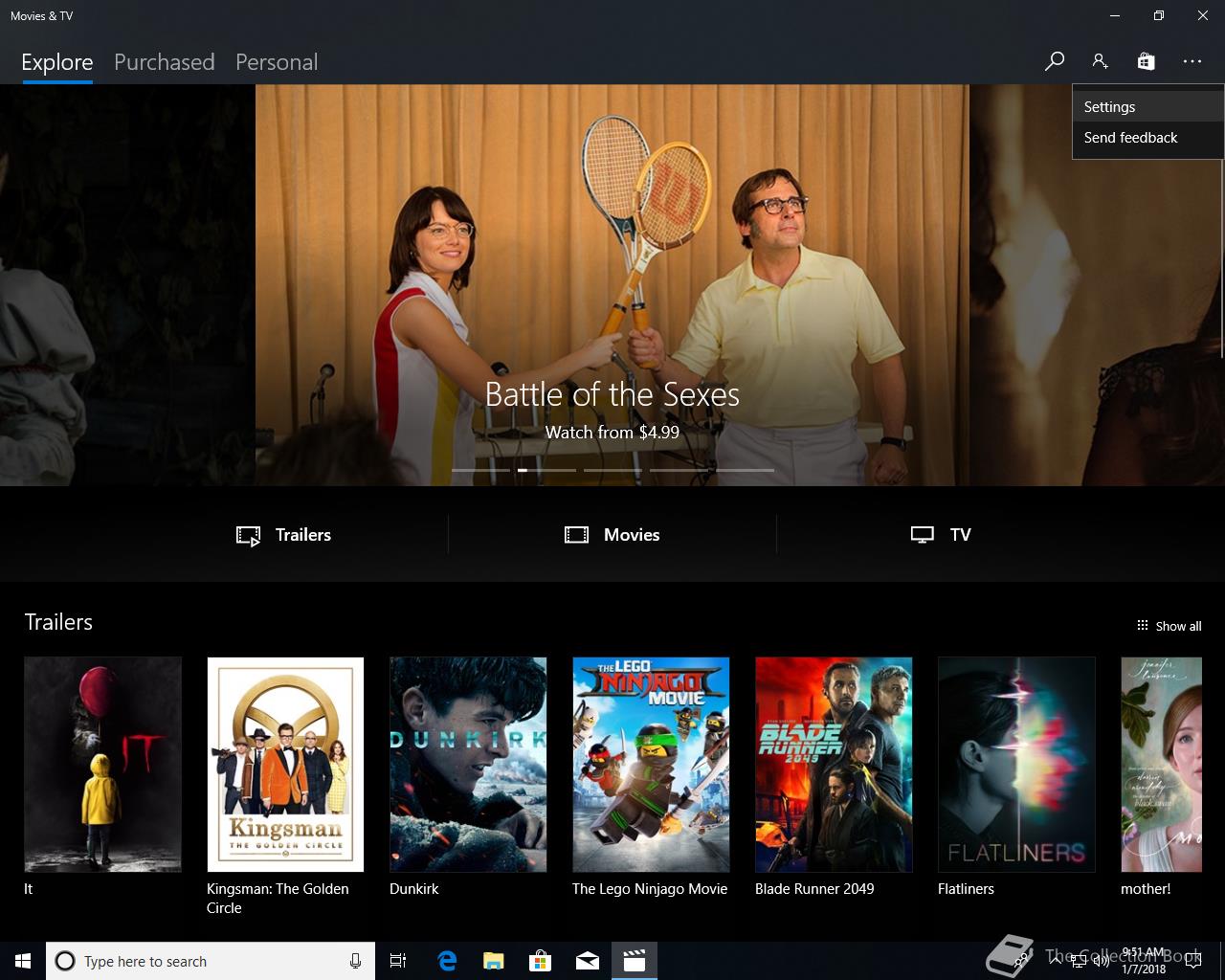Image resolution: width=1225 pixels, height=980 pixels.
Task: Click the Dunkirk title text
Action: pyautogui.click(x=414, y=889)
